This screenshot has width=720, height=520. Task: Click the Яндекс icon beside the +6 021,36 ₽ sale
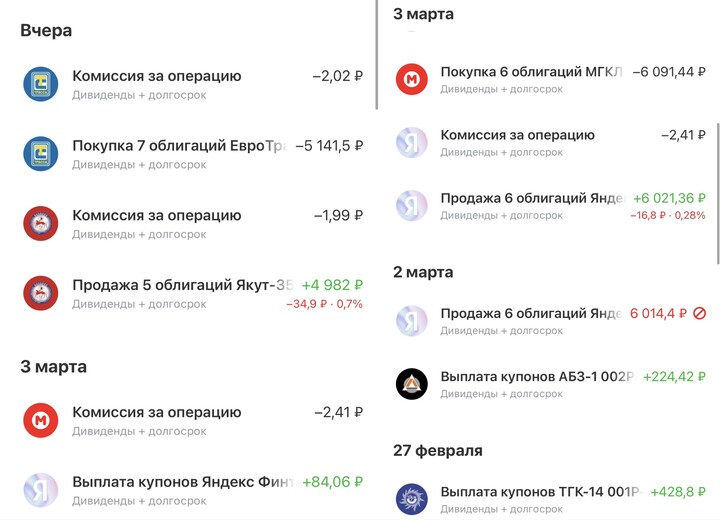(x=411, y=205)
